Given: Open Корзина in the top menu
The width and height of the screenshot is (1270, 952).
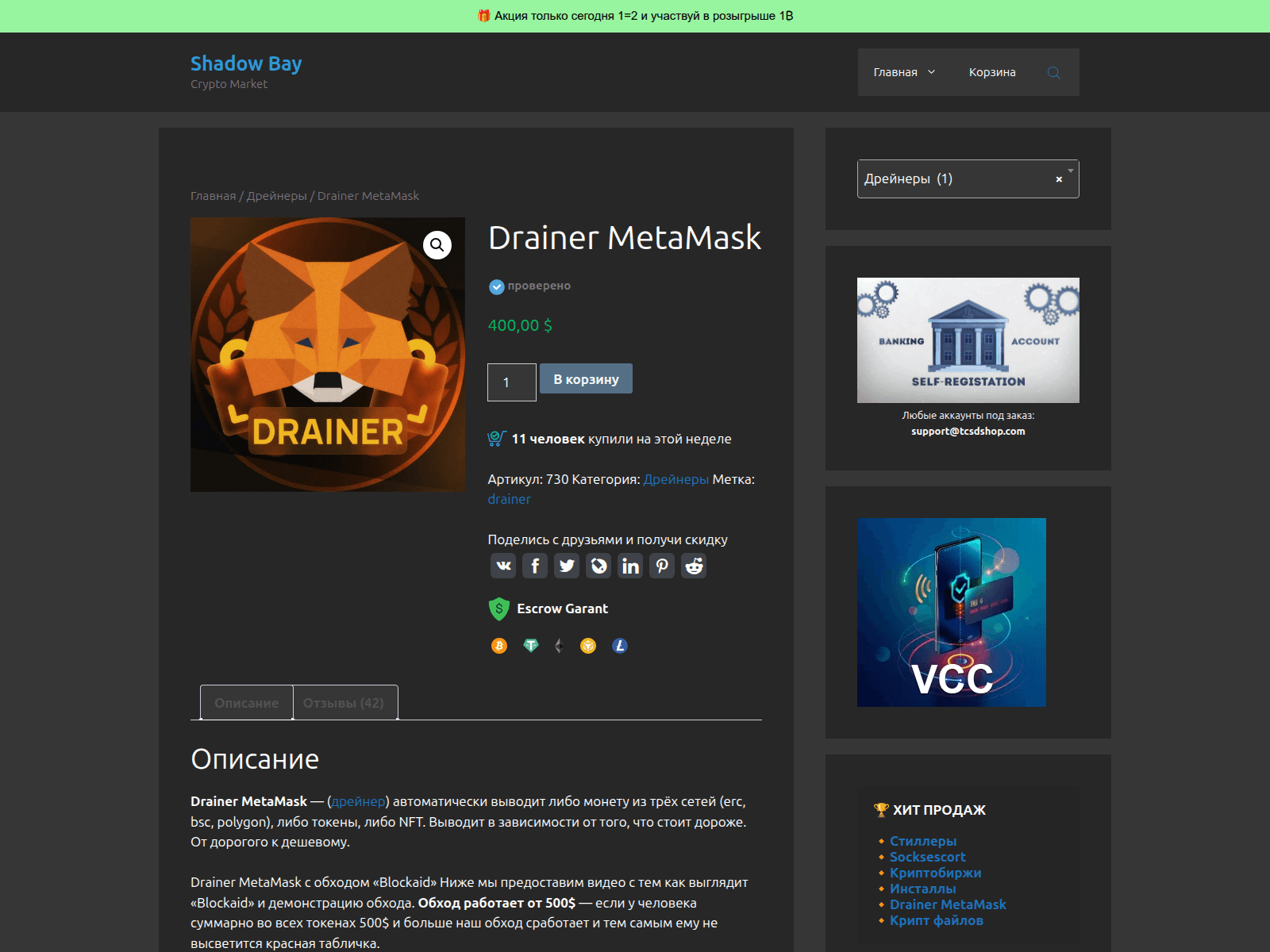Looking at the screenshot, I should 992,72.
